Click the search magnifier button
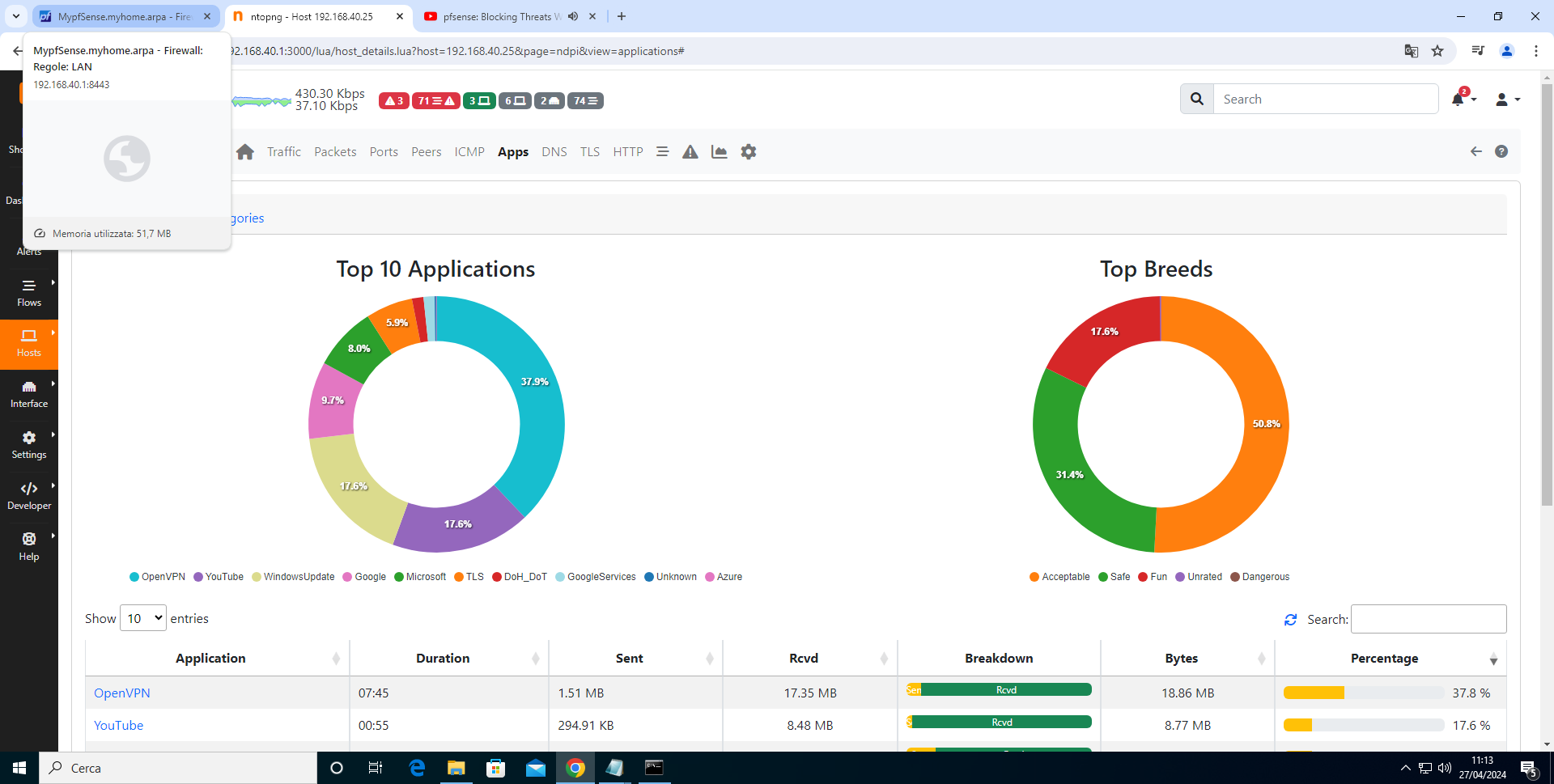Viewport: 1554px width, 784px height. [1197, 99]
